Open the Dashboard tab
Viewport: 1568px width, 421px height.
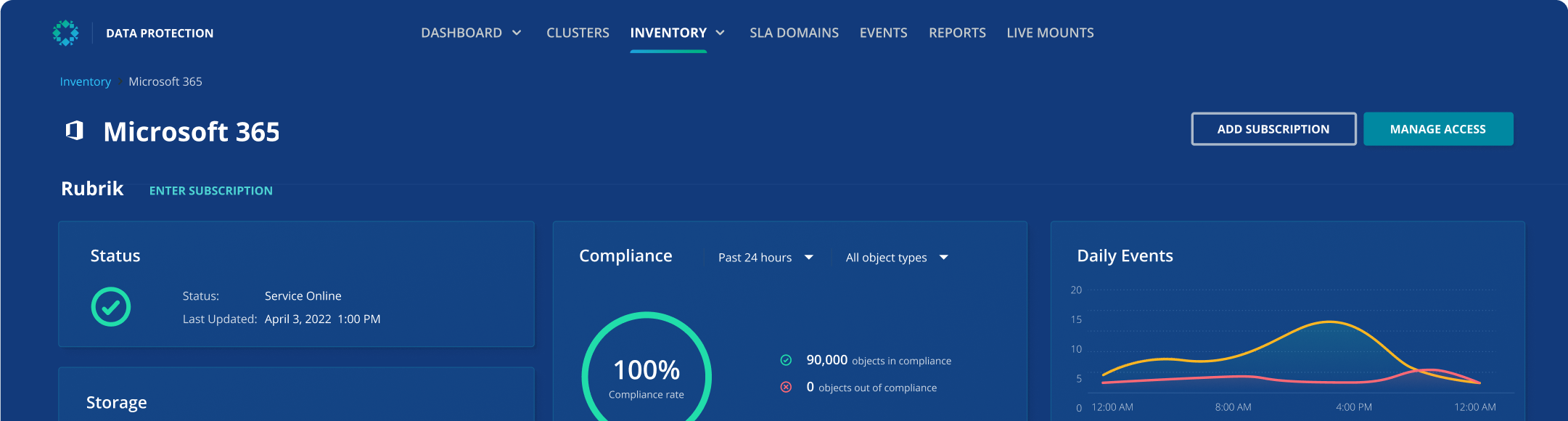(x=461, y=33)
